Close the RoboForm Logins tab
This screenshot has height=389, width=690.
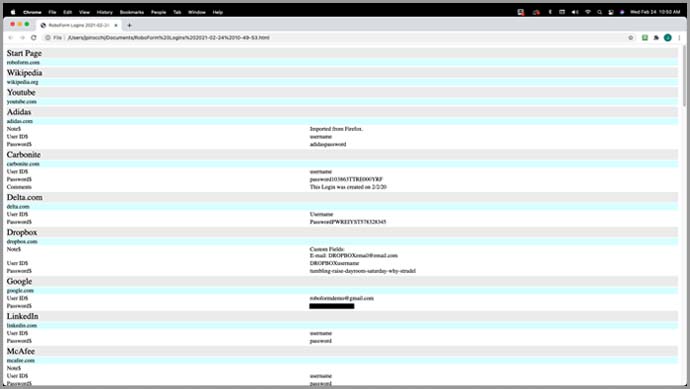(116, 26)
